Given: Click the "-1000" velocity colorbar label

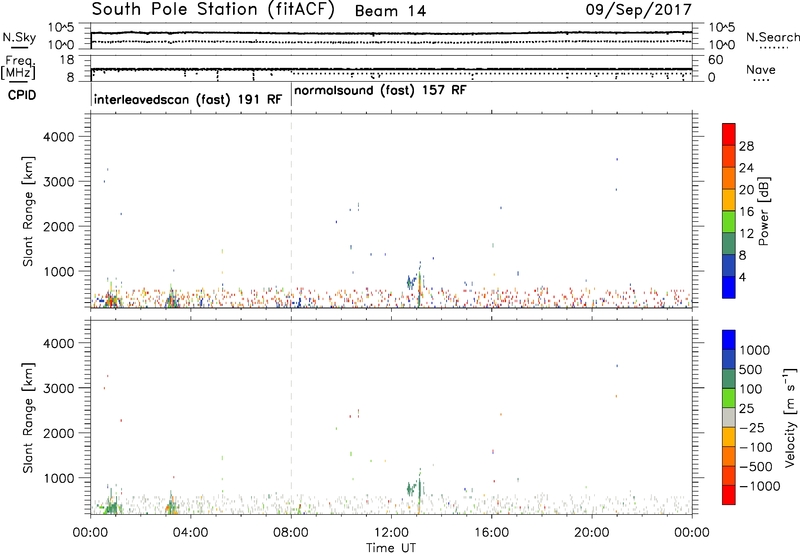Looking at the screenshot, I should pos(759,486).
